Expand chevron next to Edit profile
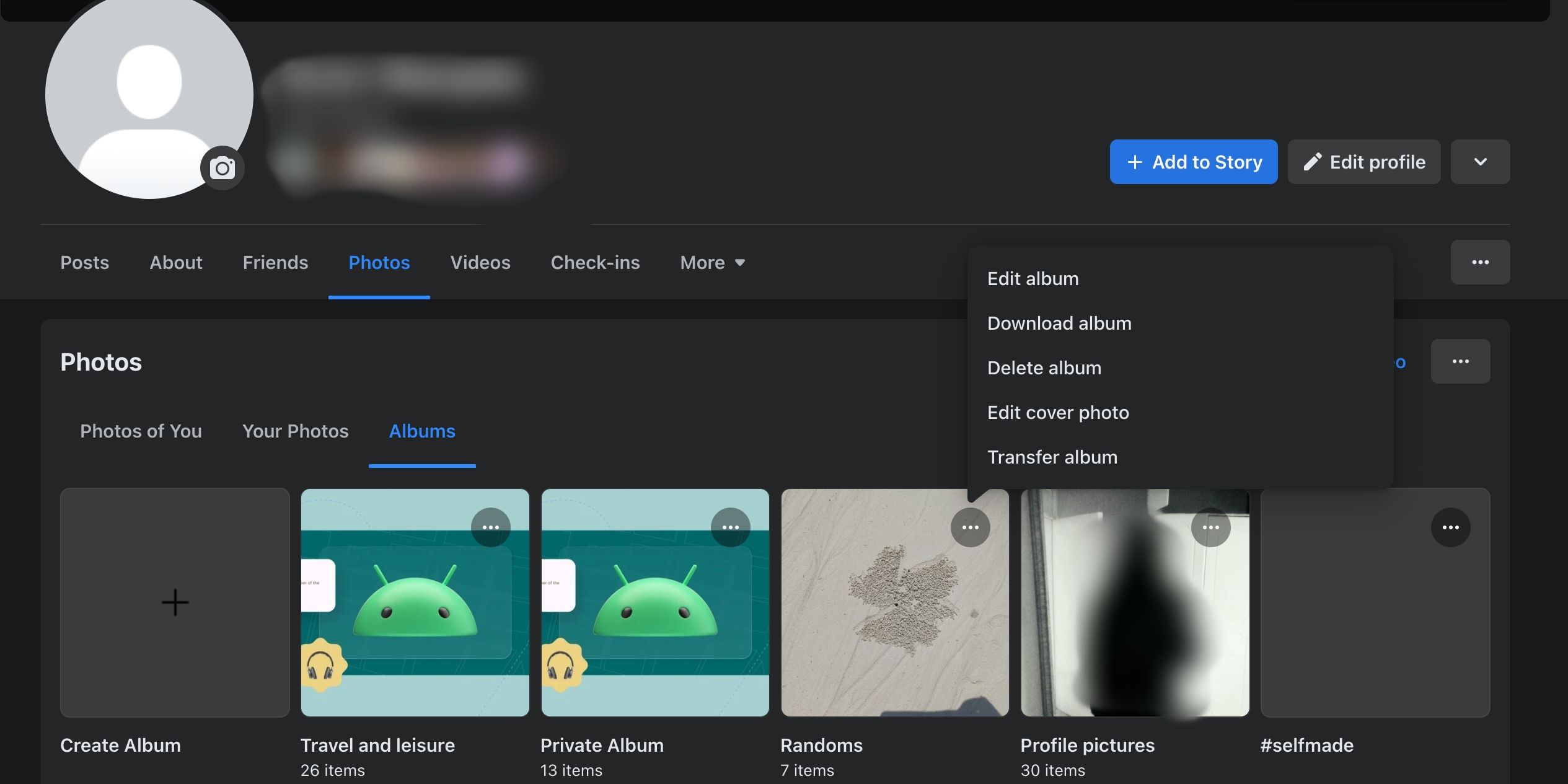The width and height of the screenshot is (1568, 784). (1479, 162)
